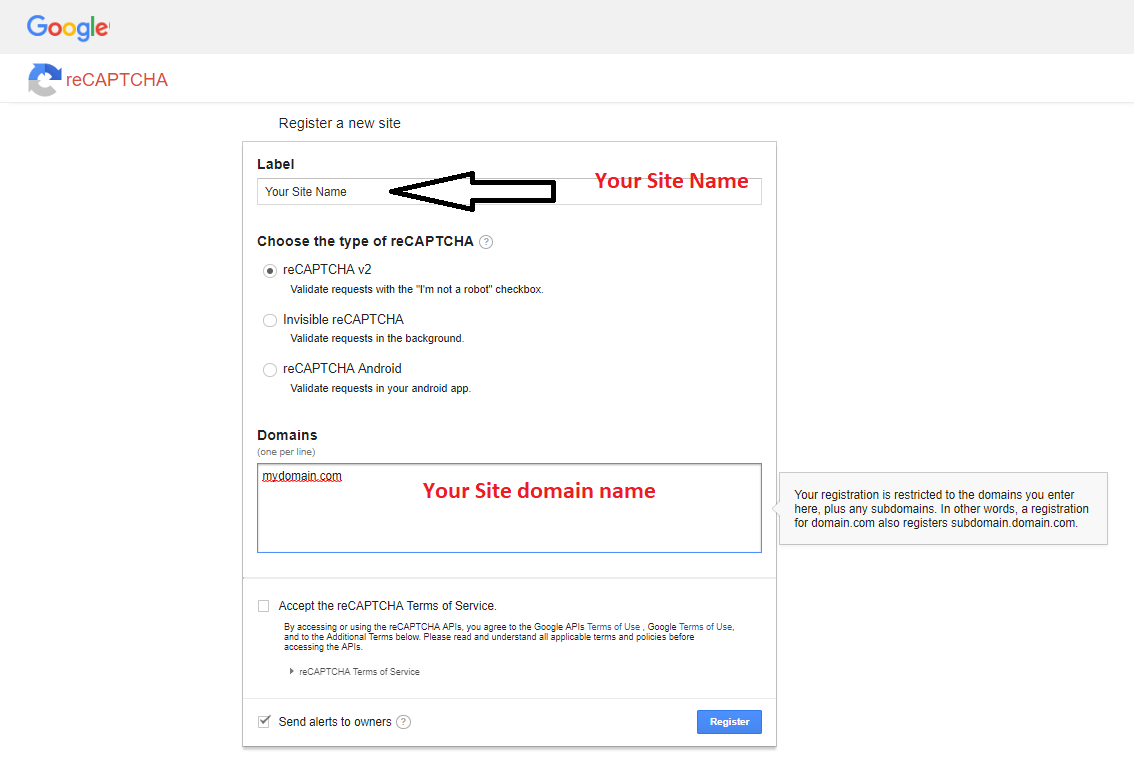The width and height of the screenshot is (1134, 770).
Task: Click the reCAPTCHA arrows logo icon
Action: coord(44,80)
